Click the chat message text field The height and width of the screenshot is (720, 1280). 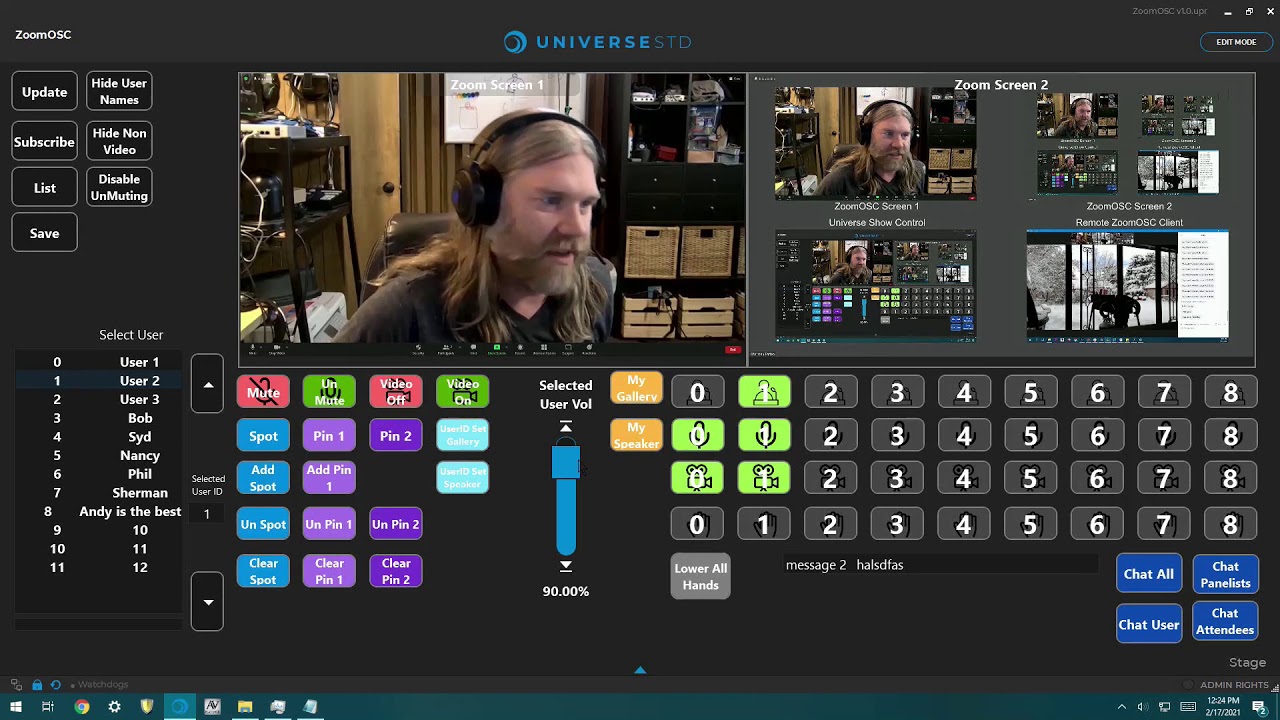(x=940, y=565)
